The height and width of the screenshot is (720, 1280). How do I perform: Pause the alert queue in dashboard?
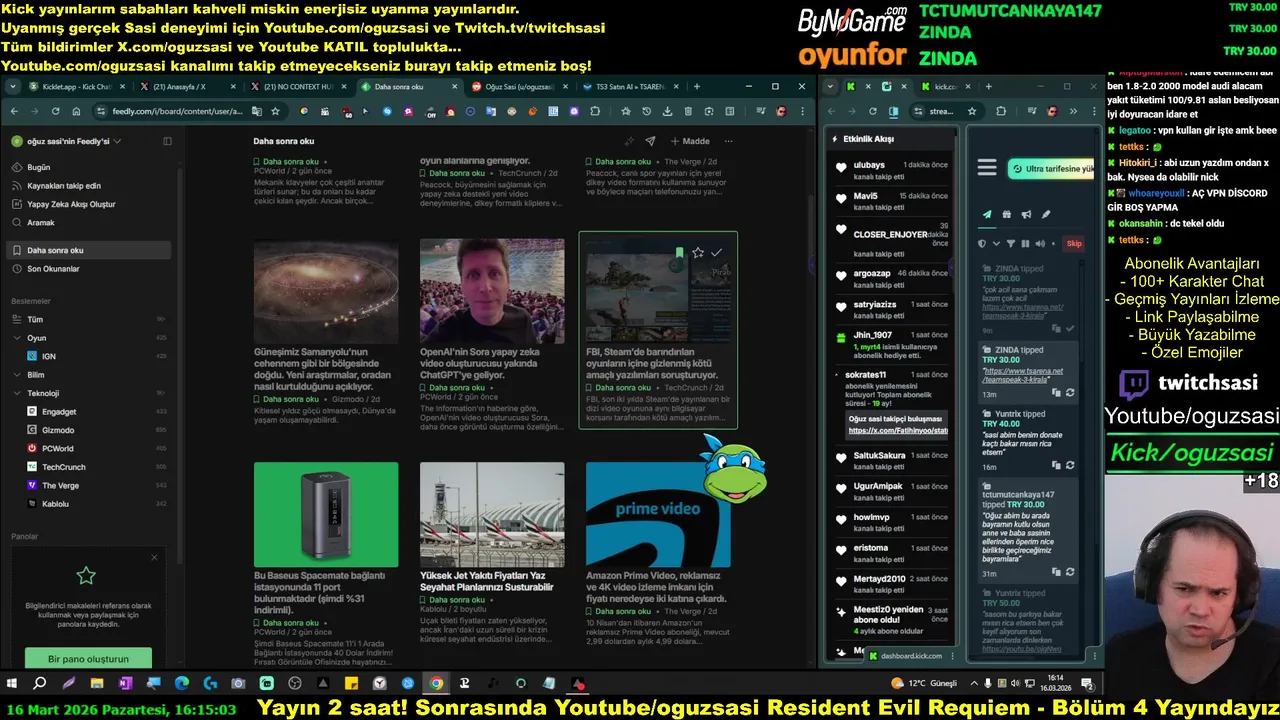pyautogui.click(x=1025, y=243)
